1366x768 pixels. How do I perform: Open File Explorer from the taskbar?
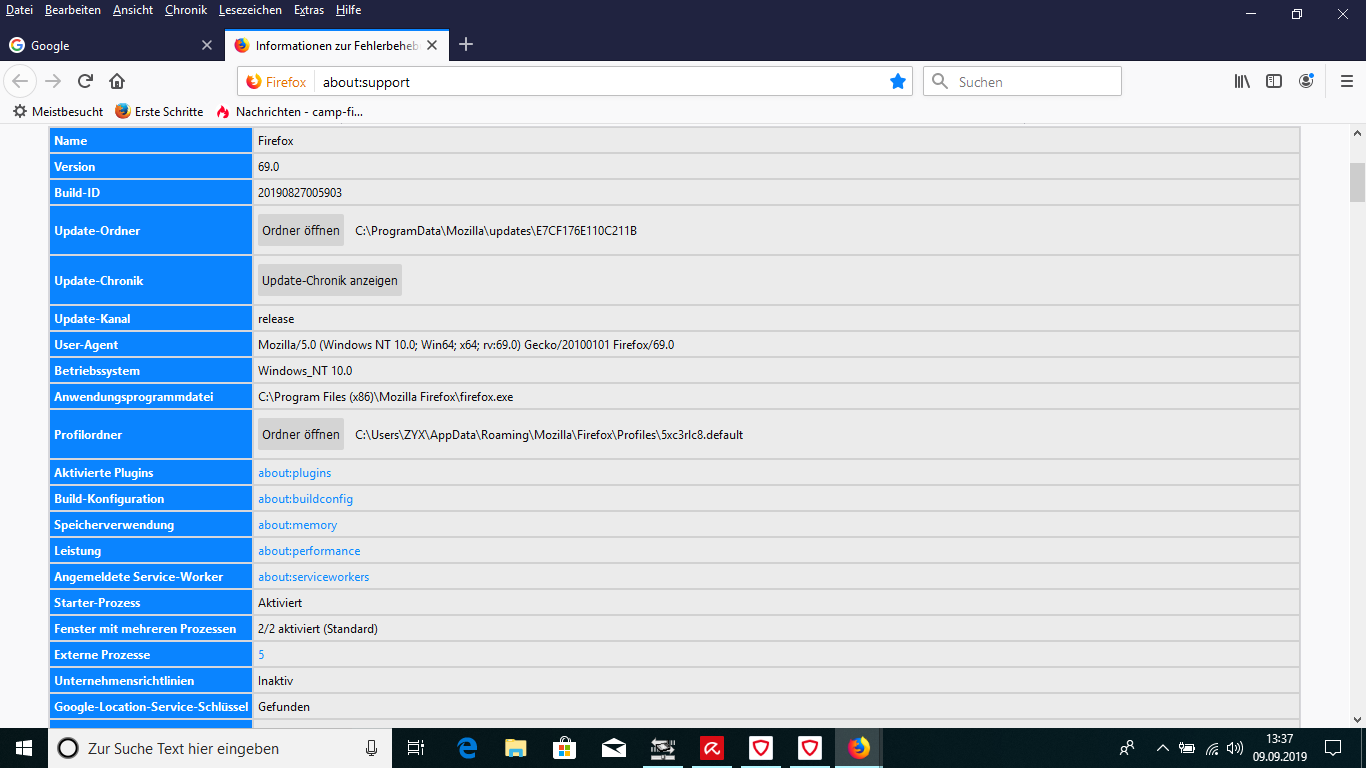516,748
